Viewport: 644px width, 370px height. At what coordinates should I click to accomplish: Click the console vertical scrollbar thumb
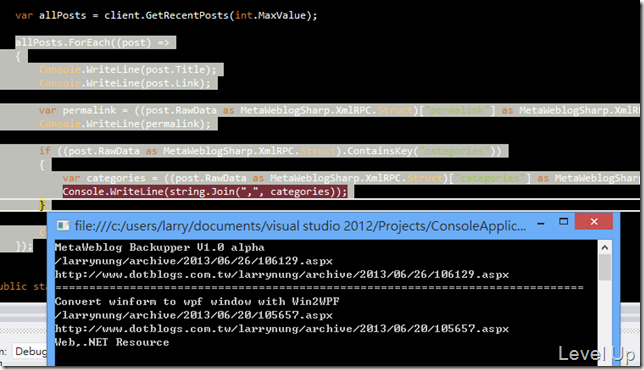[605, 267]
